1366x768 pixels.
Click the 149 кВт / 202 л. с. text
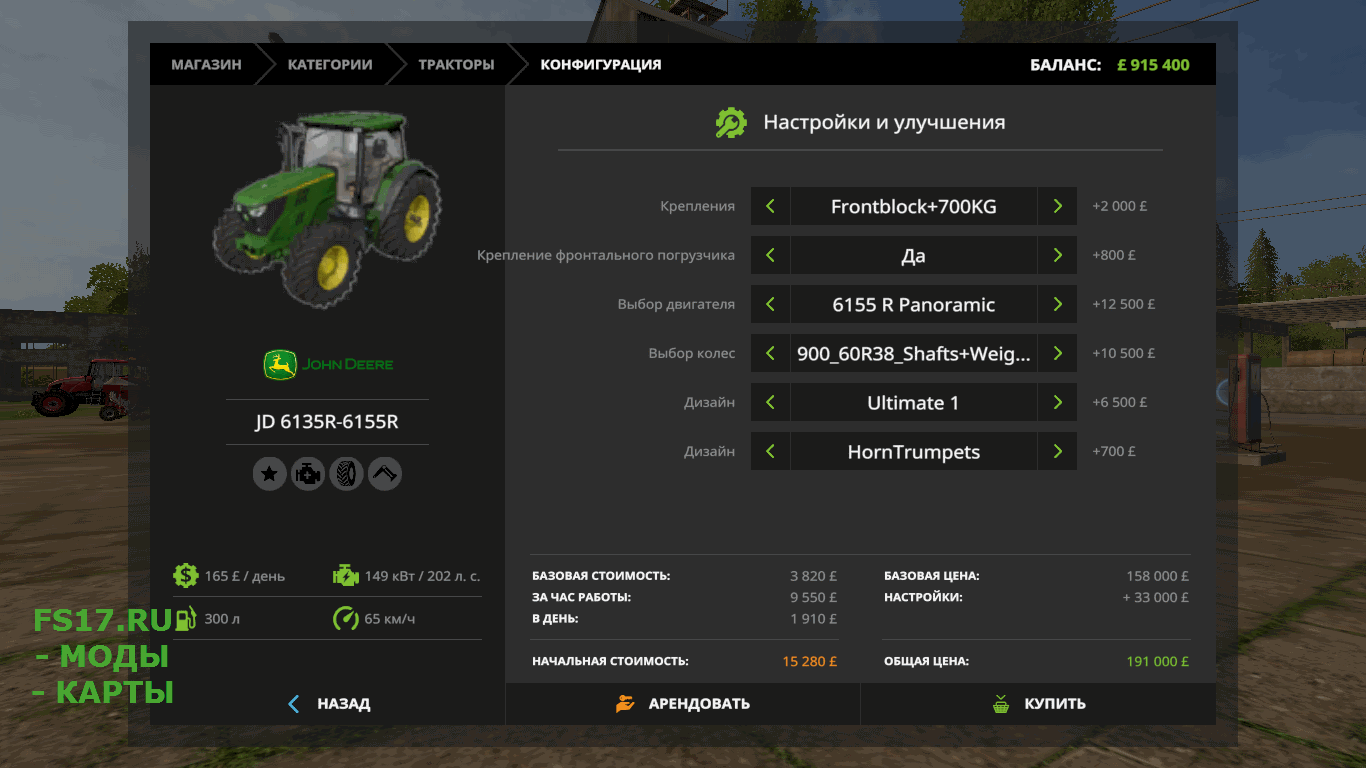pos(422,576)
